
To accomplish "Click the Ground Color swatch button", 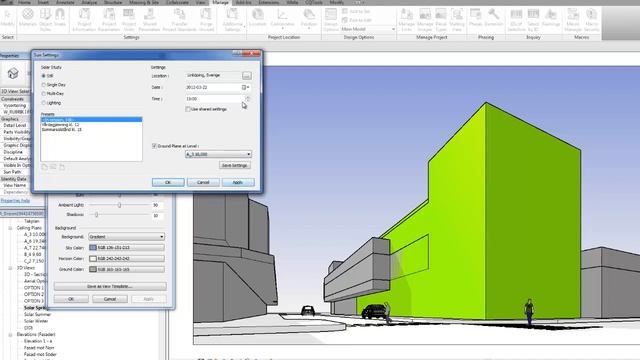I will (127, 269).
